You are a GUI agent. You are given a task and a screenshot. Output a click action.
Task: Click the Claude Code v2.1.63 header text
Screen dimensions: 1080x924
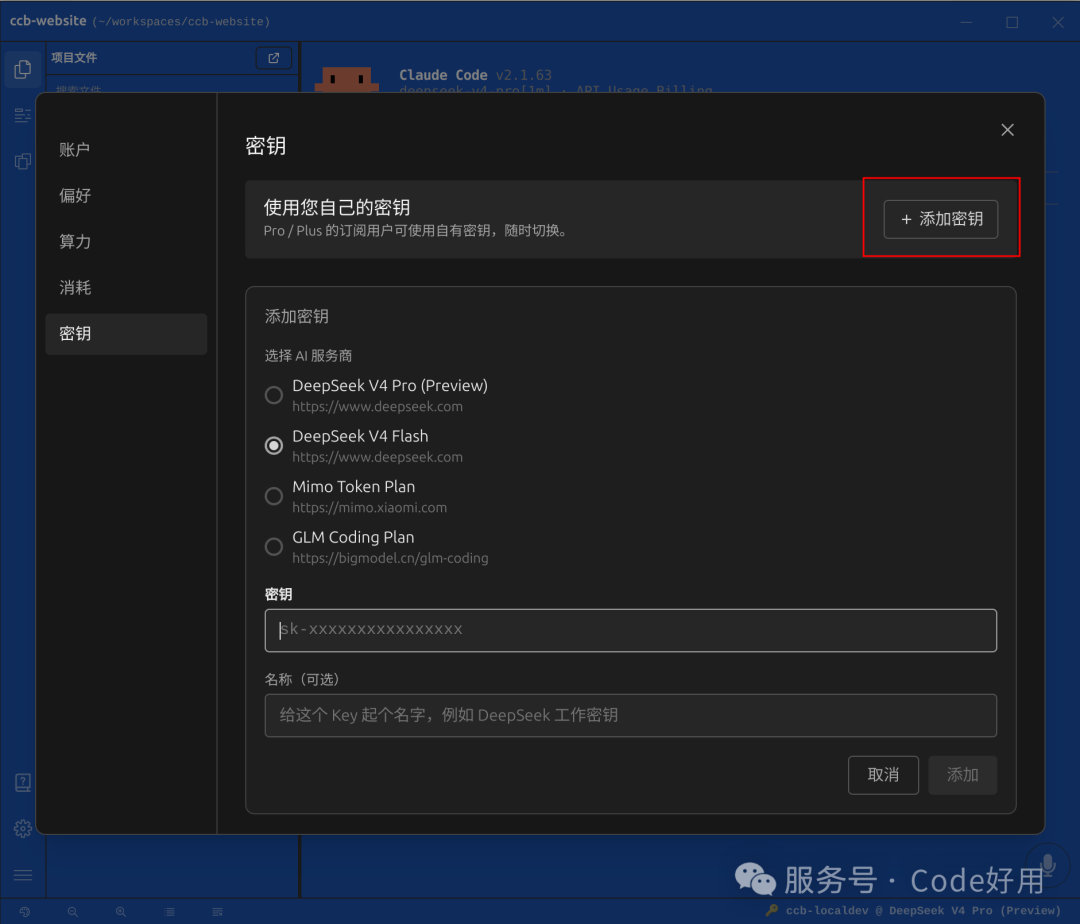pos(475,75)
